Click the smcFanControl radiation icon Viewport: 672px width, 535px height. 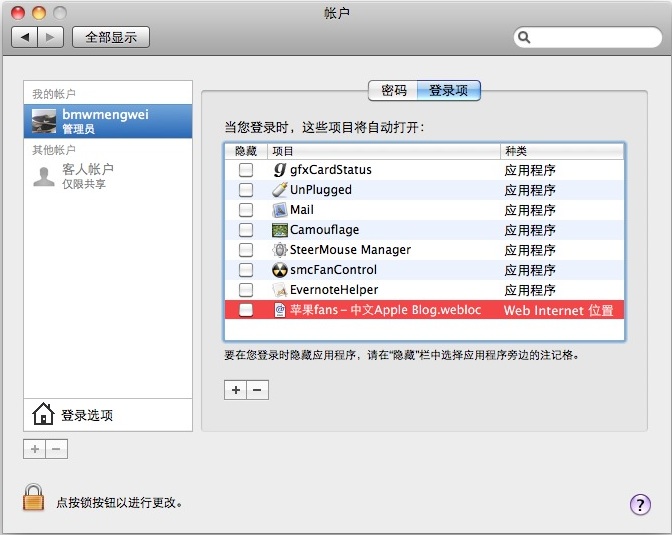(x=280, y=270)
